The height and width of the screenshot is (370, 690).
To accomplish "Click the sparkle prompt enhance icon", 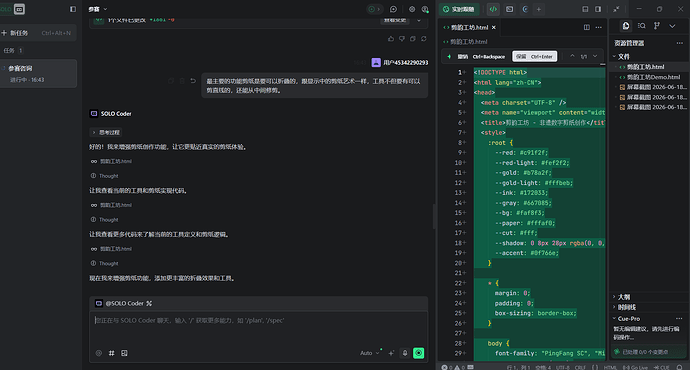I will (391, 353).
